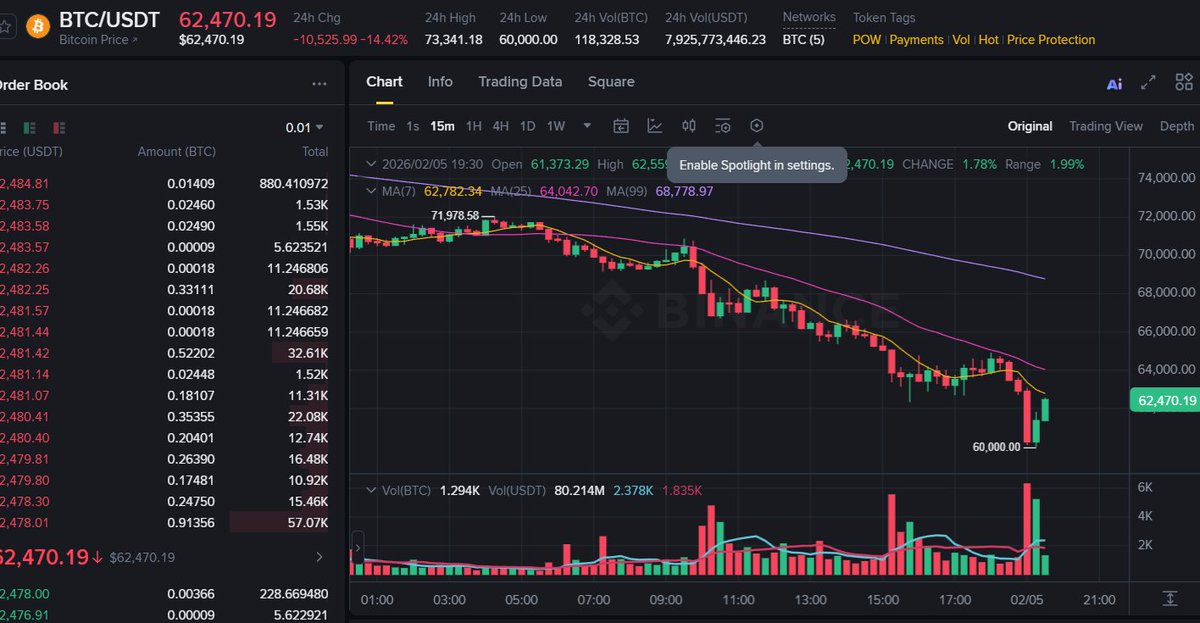Select the Original chart view
The width and height of the screenshot is (1200, 623).
tap(1030, 126)
